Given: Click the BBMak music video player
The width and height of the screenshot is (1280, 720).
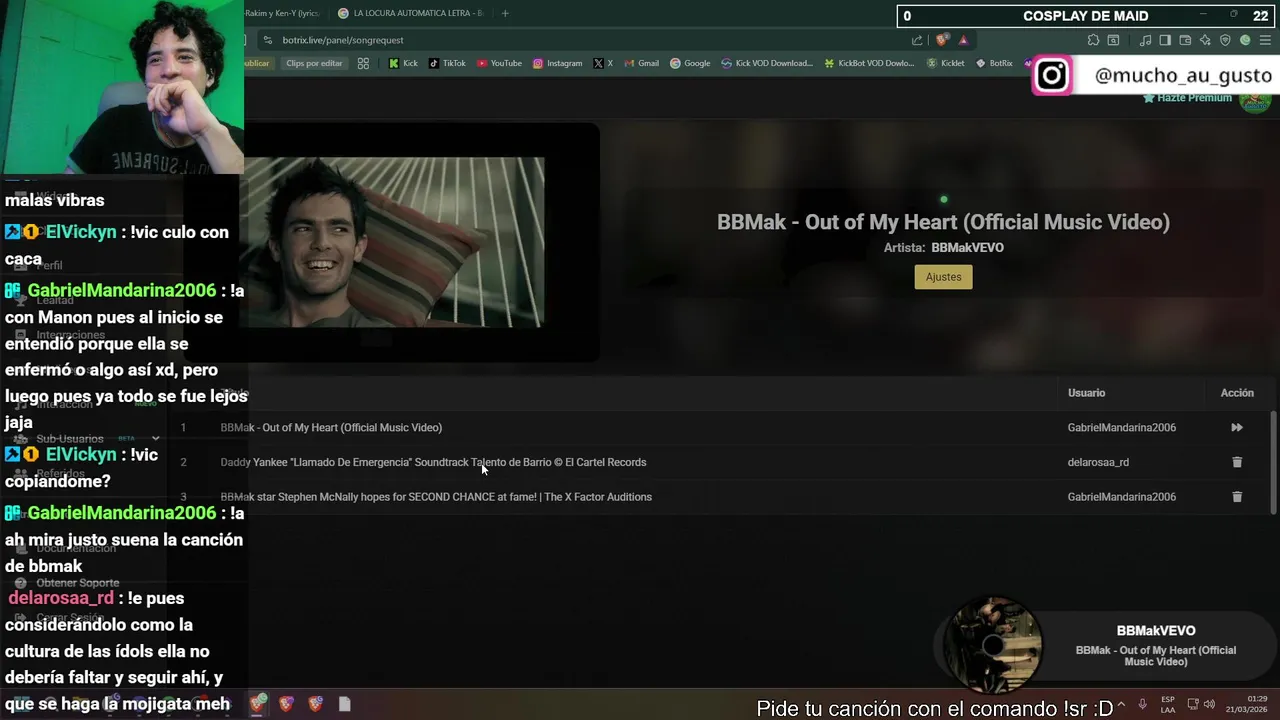Looking at the screenshot, I should 392,242.
